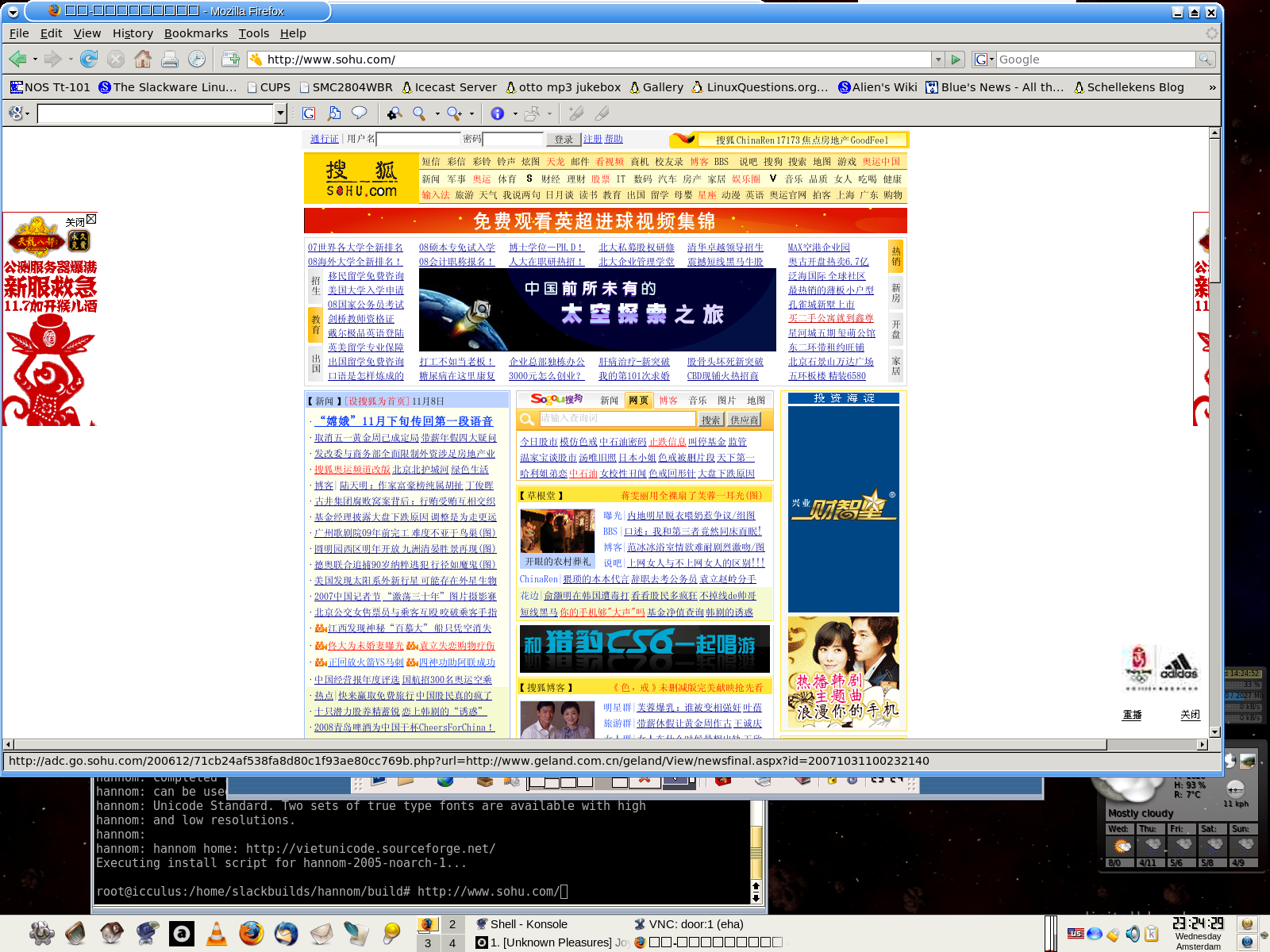
Task: Click the light bulb panel icon
Action: [391, 934]
